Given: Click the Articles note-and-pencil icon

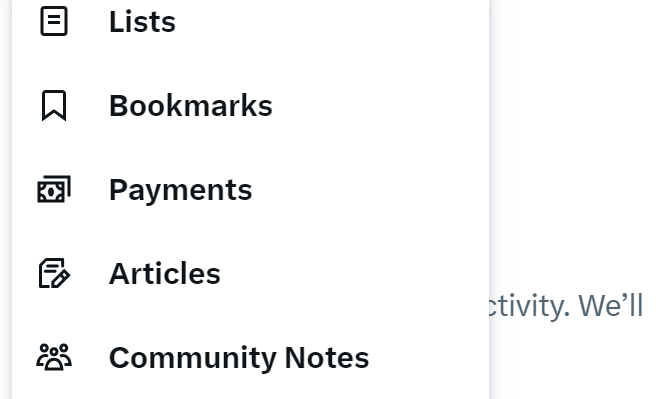Looking at the screenshot, I should 54,273.
